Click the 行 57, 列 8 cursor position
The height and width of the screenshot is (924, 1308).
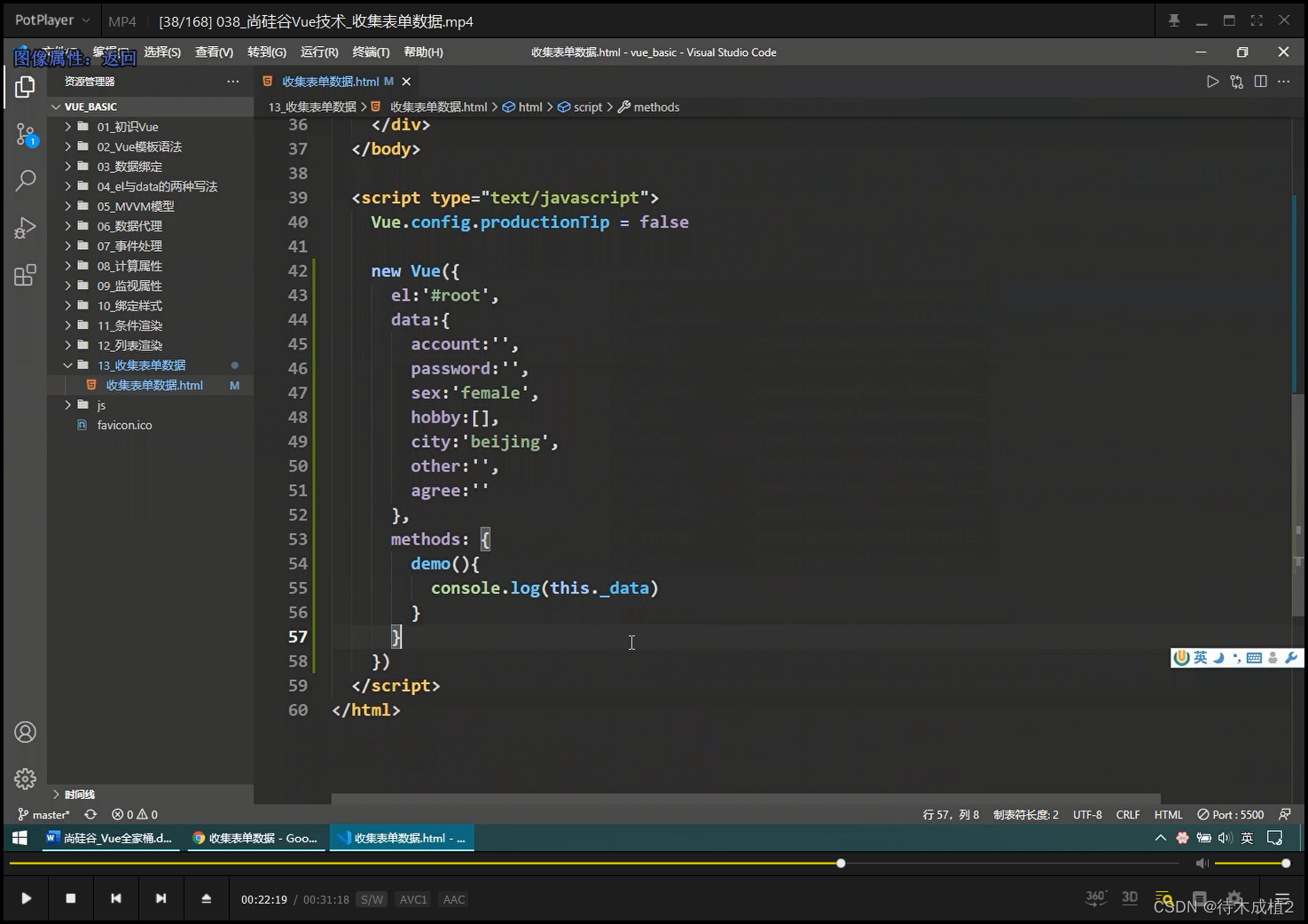point(951,814)
